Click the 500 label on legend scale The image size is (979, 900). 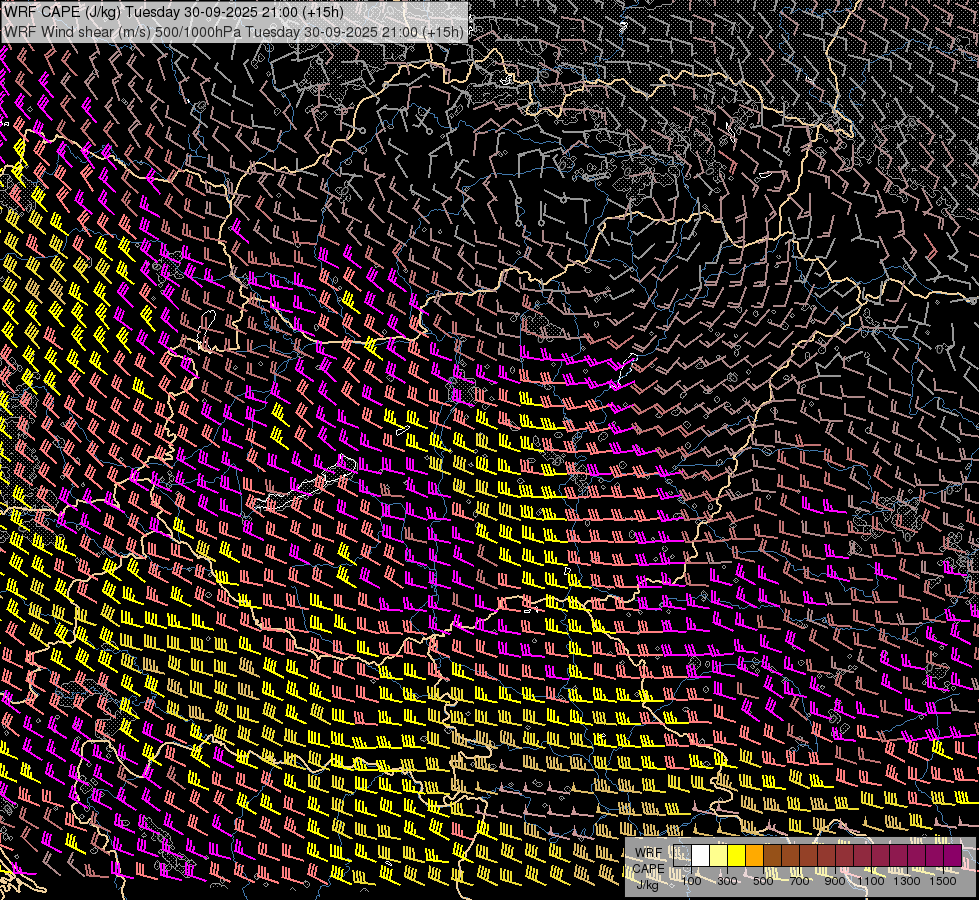tap(763, 881)
